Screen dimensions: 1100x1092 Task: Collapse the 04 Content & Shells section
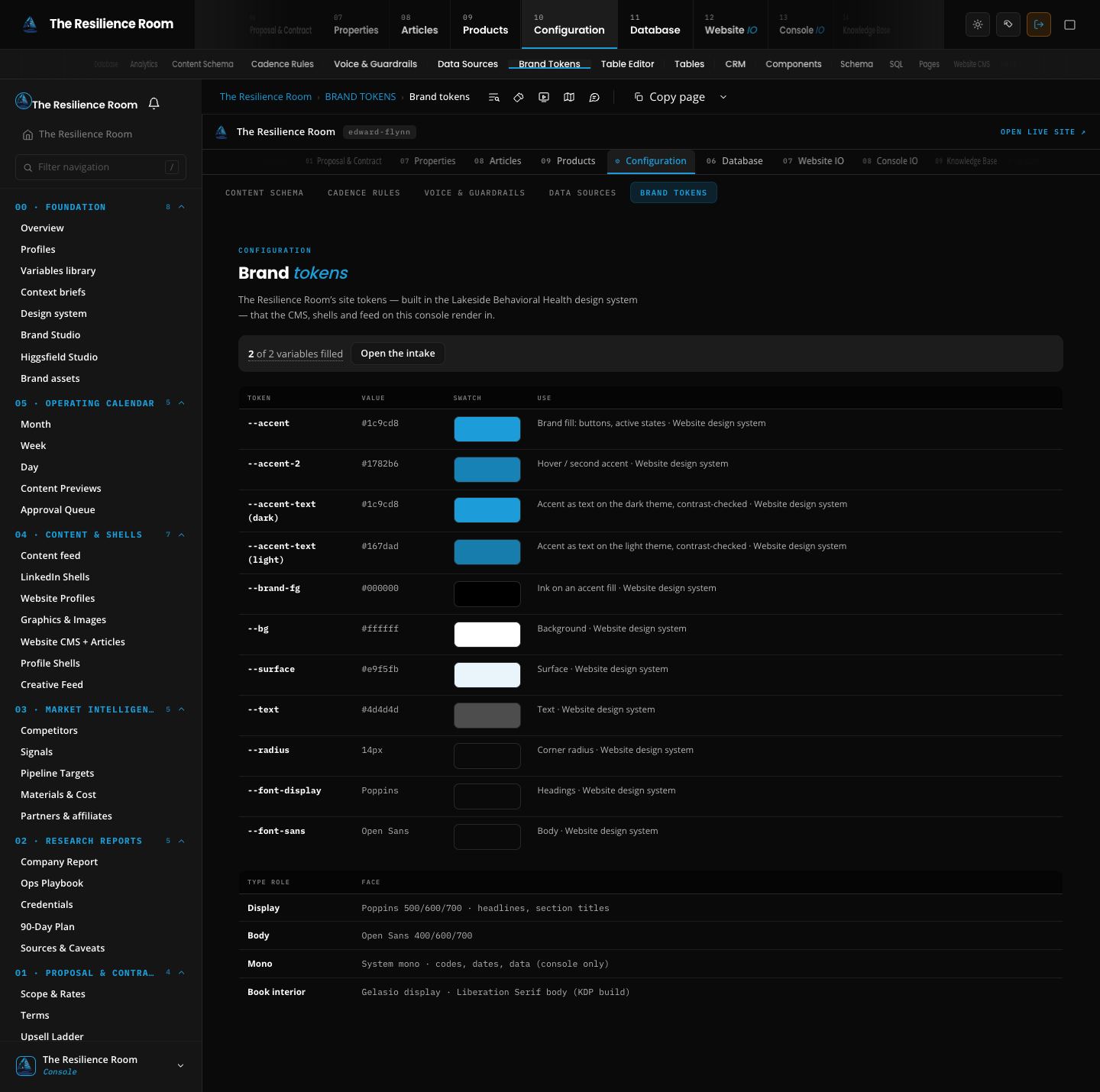(x=181, y=535)
